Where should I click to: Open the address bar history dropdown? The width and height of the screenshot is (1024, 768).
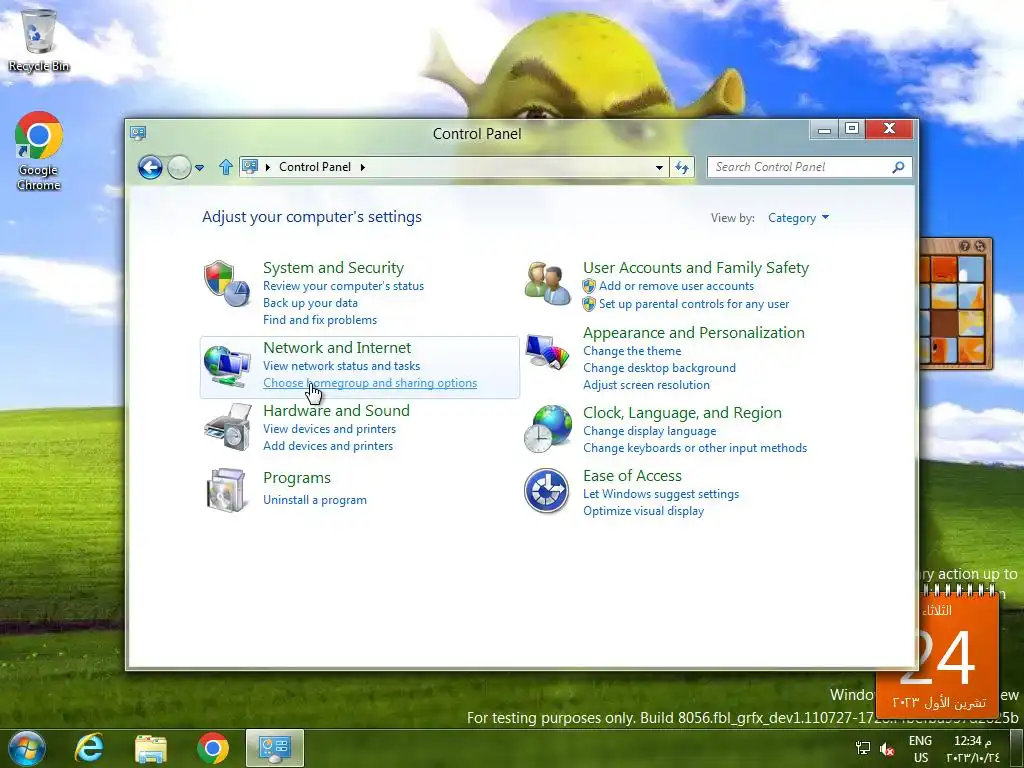tap(660, 167)
